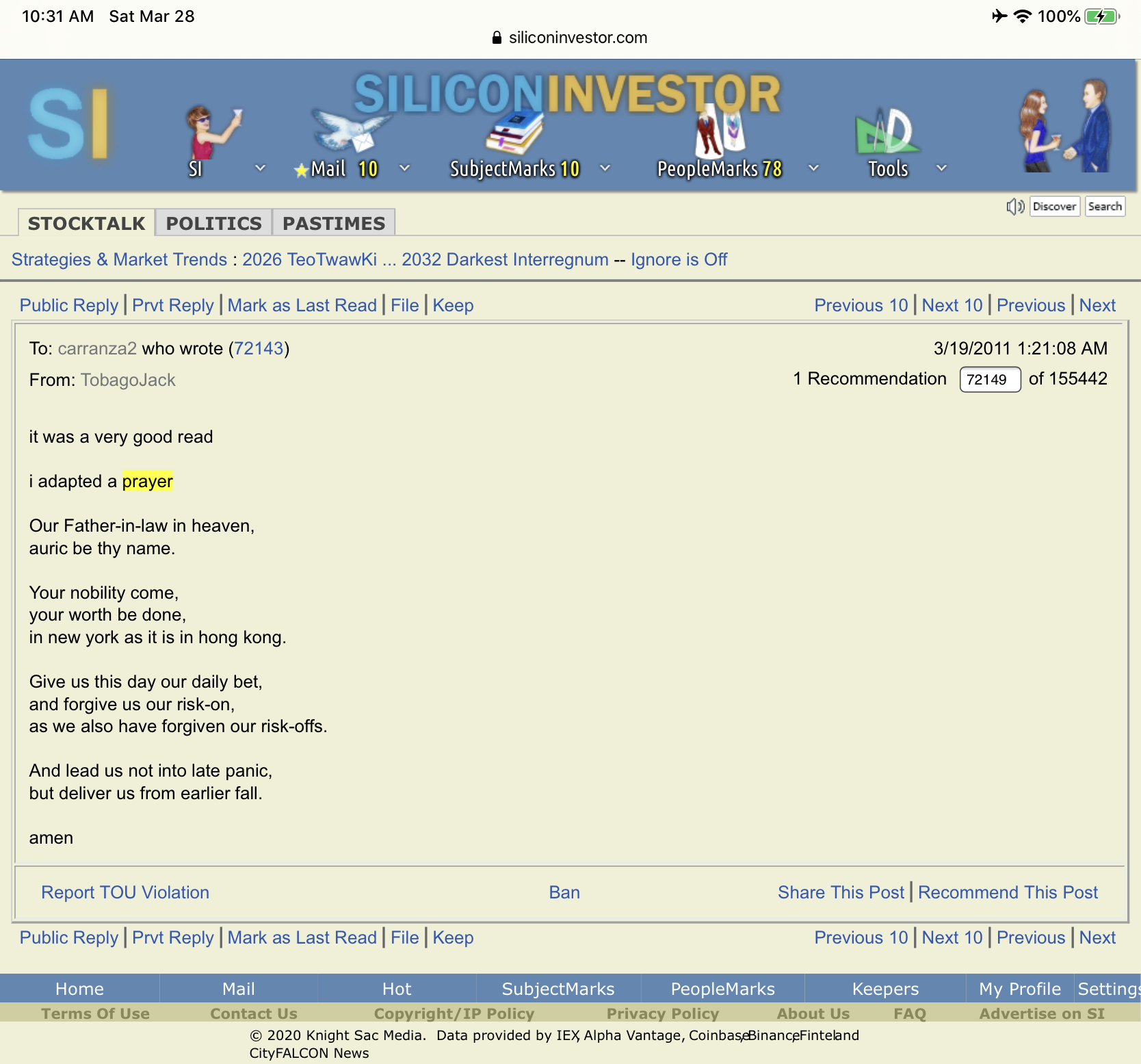Click the top Prvt Reply link
Screen dimensions: 1141x1064
click(x=173, y=305)
